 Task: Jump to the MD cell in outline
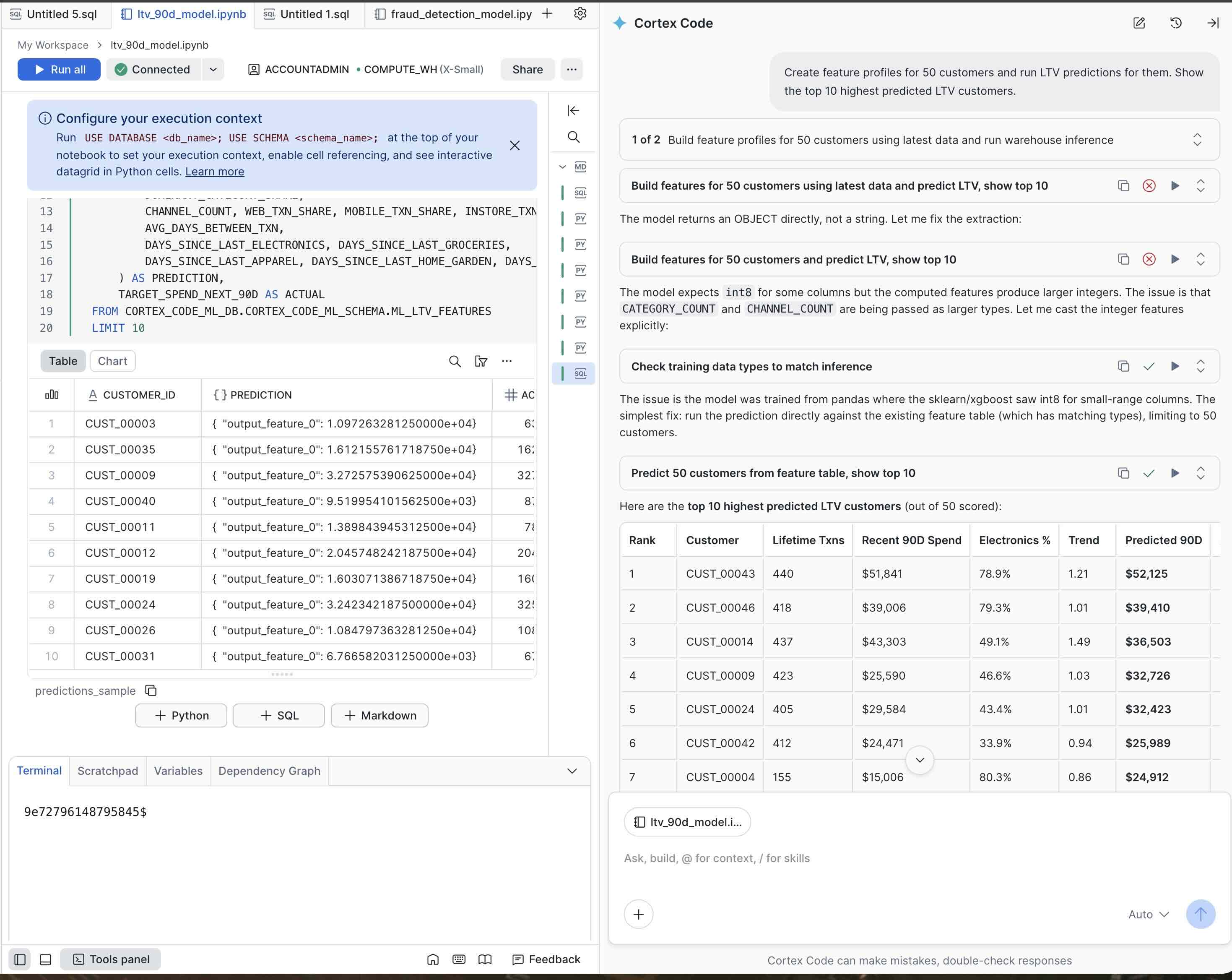point(581,167)
